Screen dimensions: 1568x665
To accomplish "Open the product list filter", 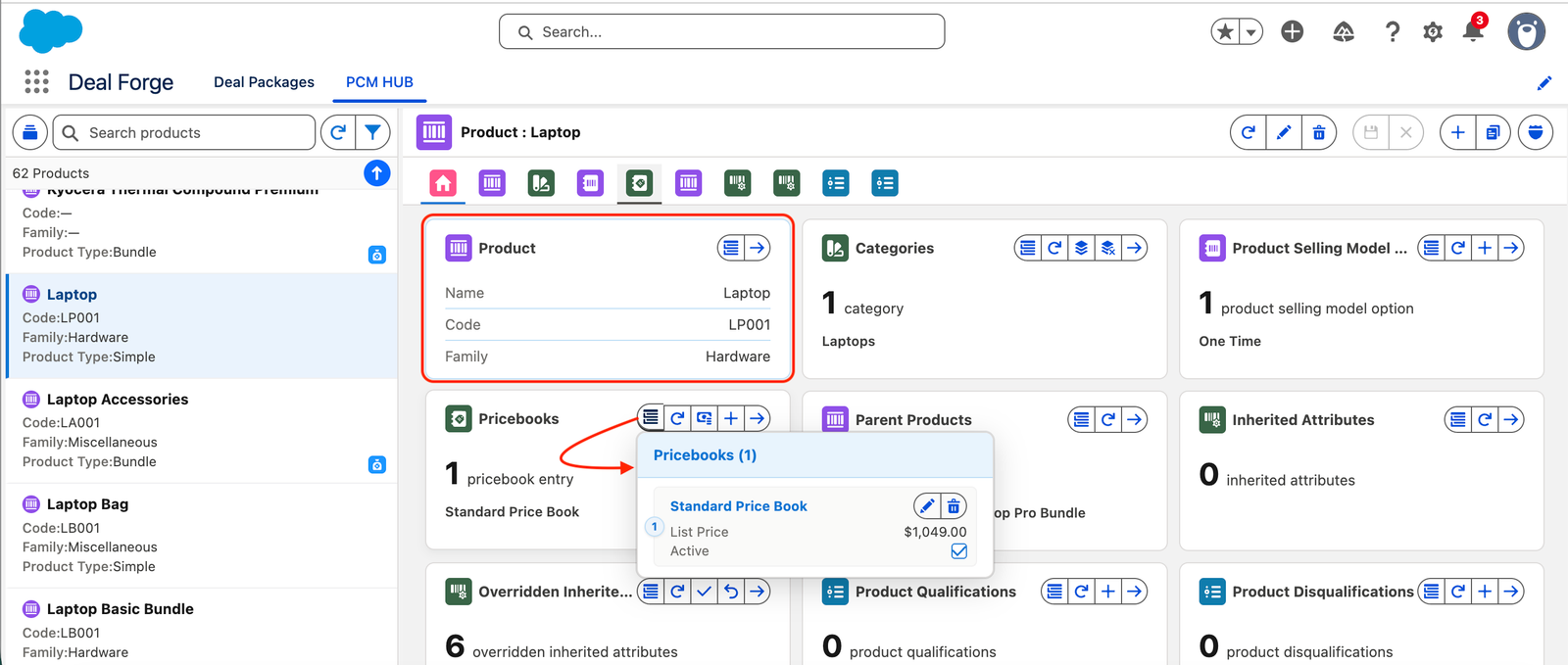I will 373,132.
